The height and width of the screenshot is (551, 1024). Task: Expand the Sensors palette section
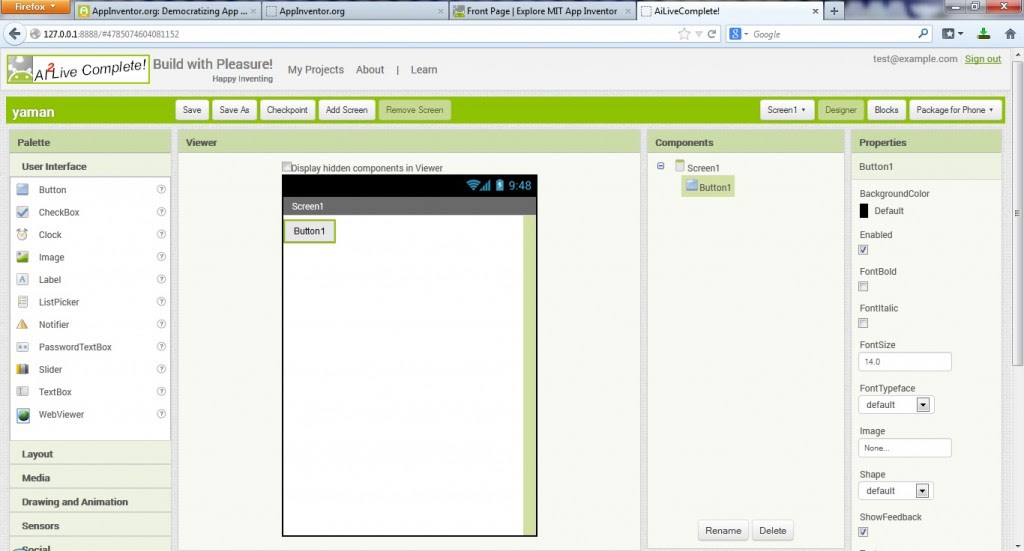[x=91, y=526]
